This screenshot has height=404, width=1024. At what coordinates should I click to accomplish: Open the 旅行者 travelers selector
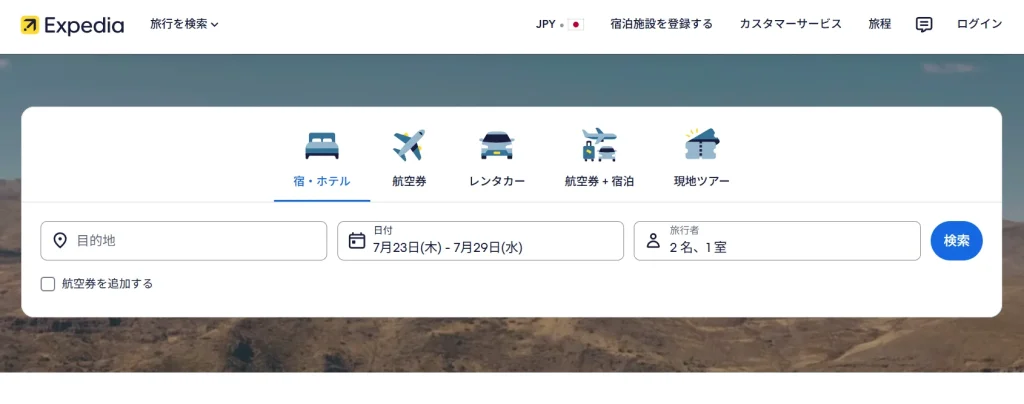point(777,241)
